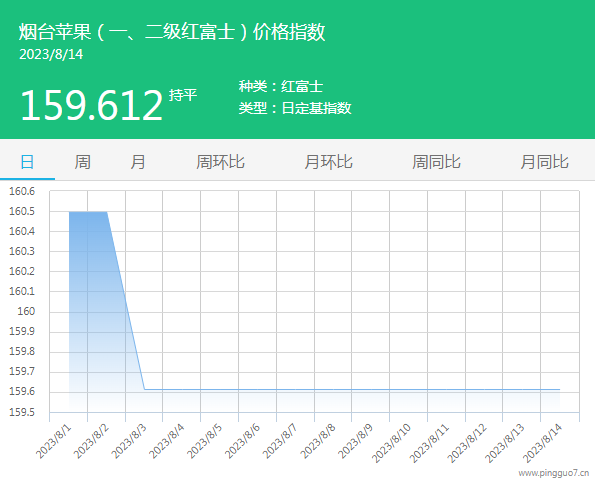Open the www.pingguo7.cn watermark link

coord(554,473)
